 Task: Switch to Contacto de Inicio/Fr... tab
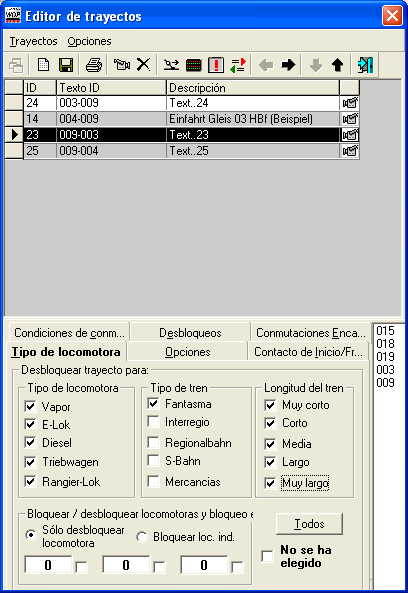[308, 352]
